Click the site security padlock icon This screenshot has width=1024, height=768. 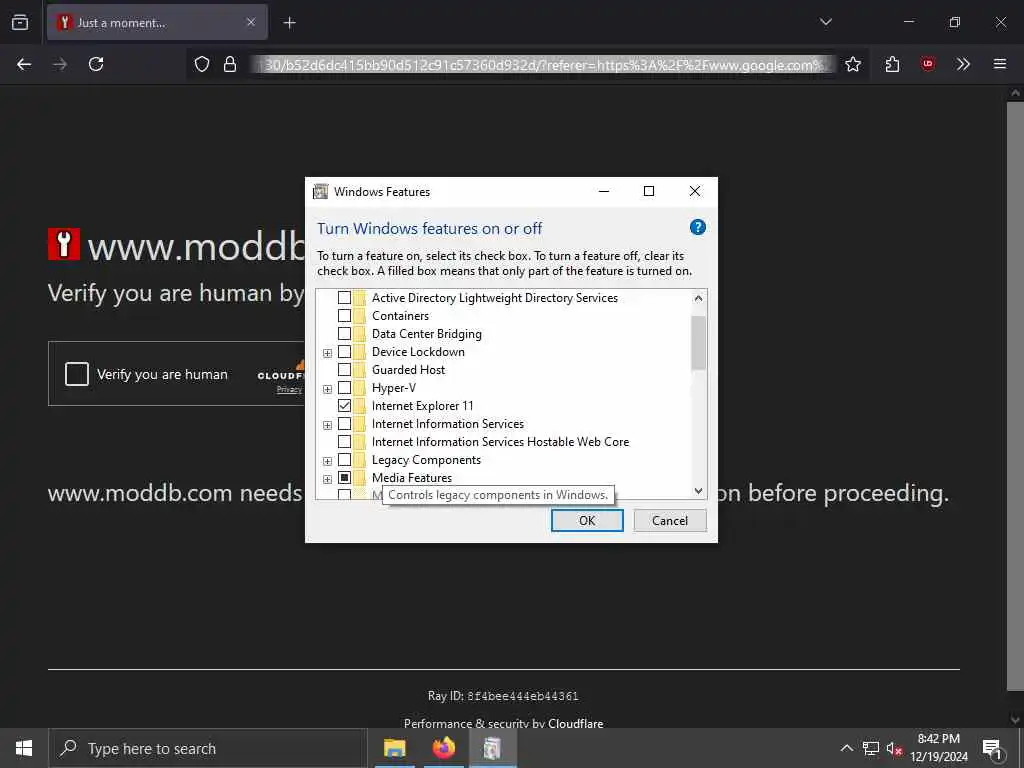(230, 64)
